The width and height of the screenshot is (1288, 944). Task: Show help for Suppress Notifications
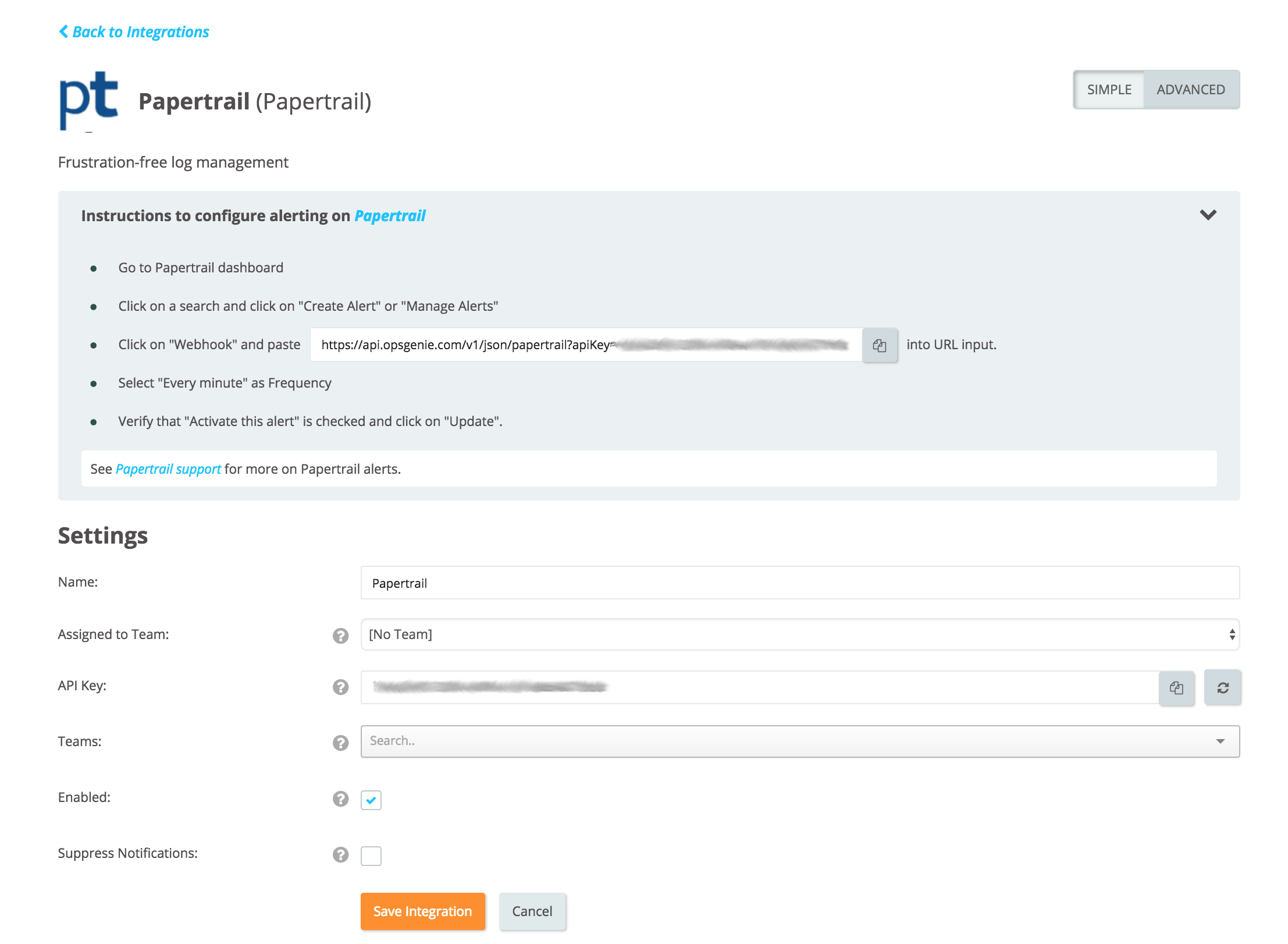(x=340, y=854)
